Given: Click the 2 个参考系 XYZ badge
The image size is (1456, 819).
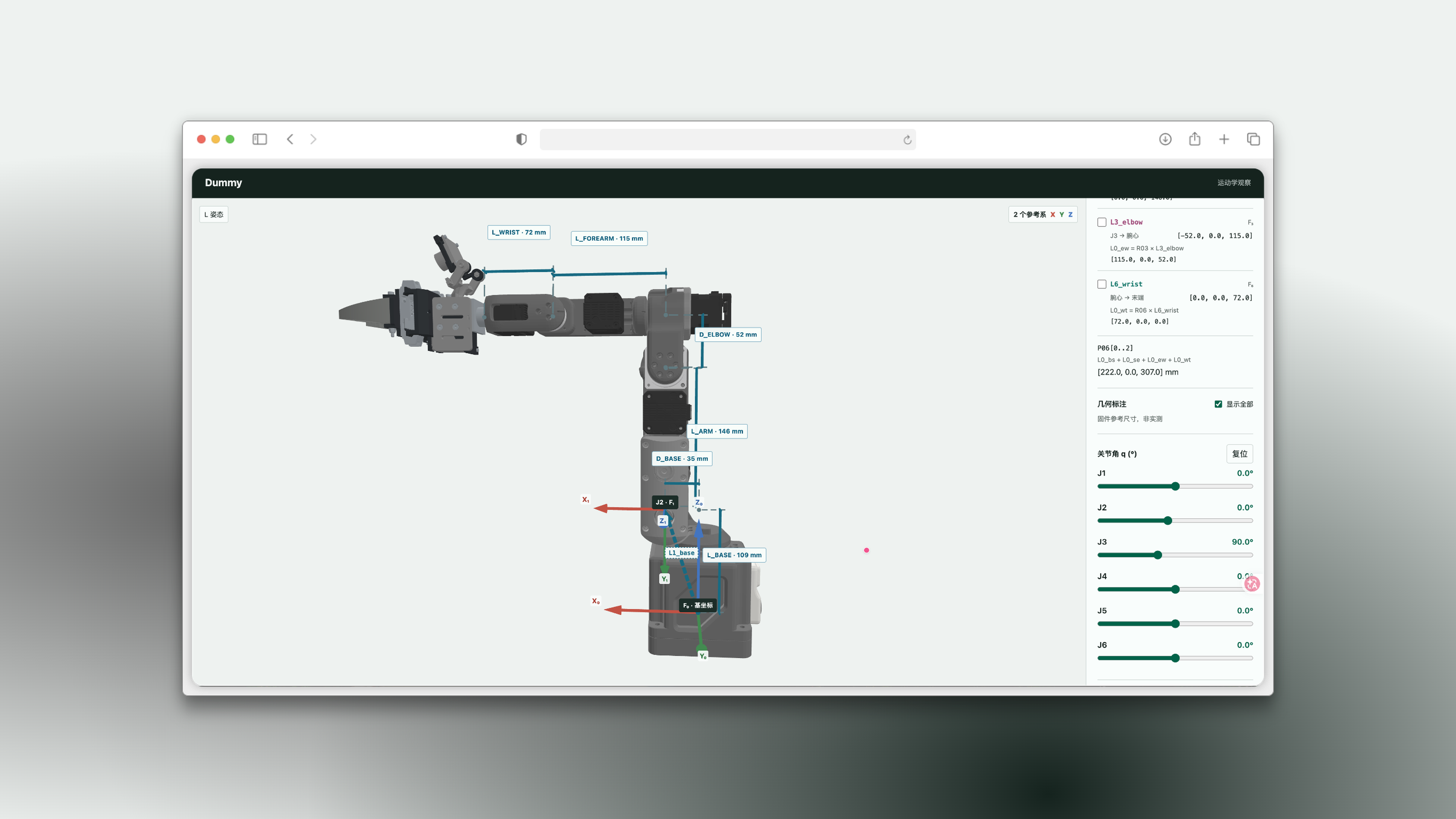Looking at the screenshot, I should click(1043, 214).
